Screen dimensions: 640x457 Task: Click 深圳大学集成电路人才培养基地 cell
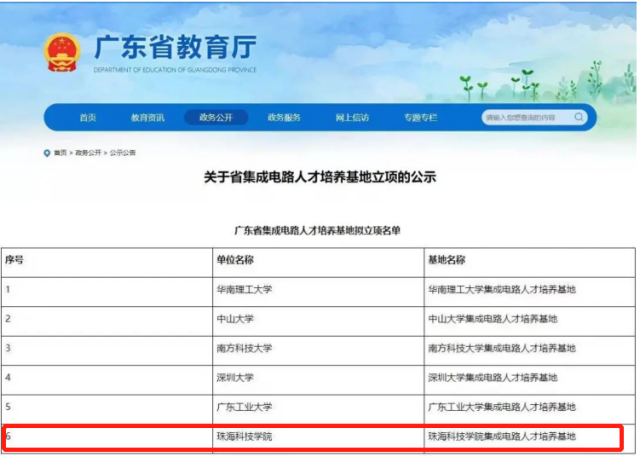point(530,380)
